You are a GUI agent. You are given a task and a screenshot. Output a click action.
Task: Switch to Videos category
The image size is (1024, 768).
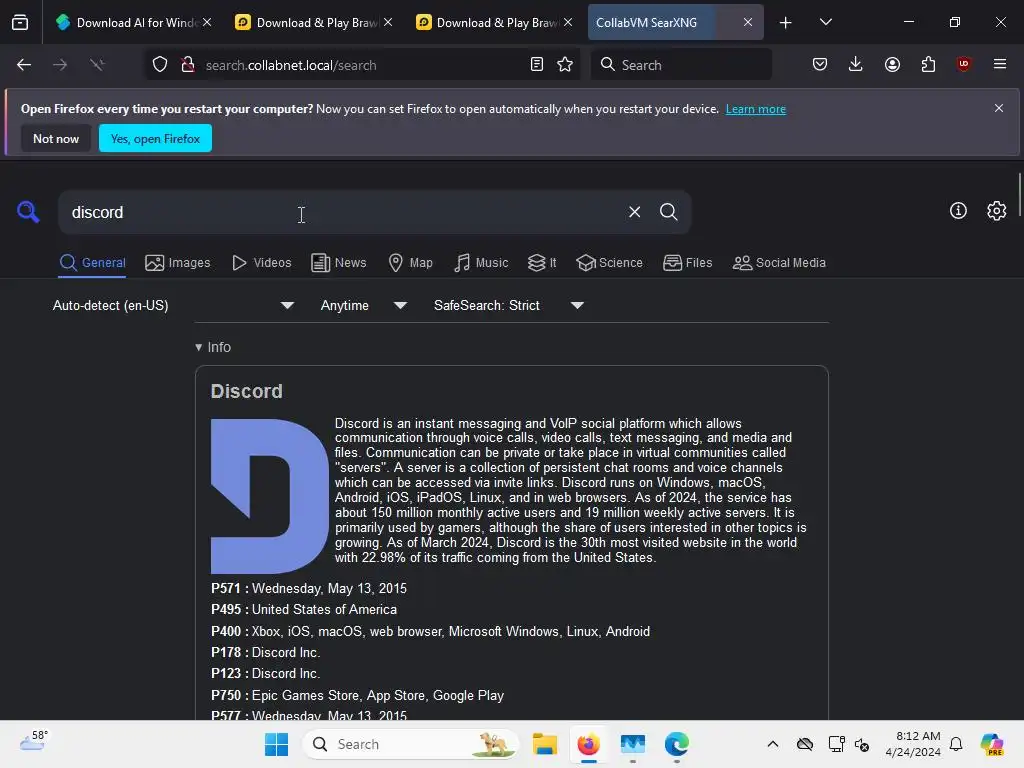tap(262, 263)
